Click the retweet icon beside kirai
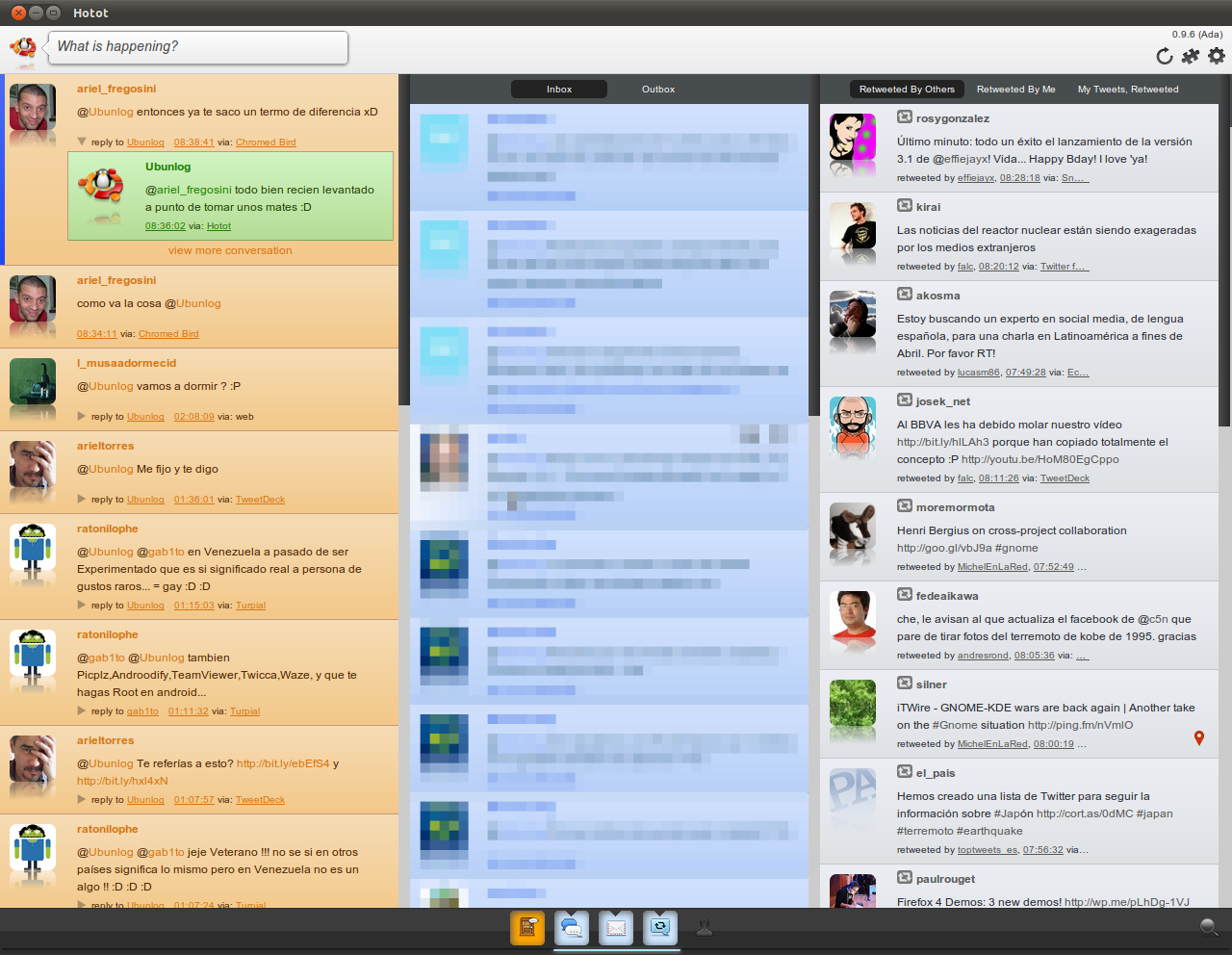The height and width of the screenshot is (955, 1232). [x=905, y=206]
